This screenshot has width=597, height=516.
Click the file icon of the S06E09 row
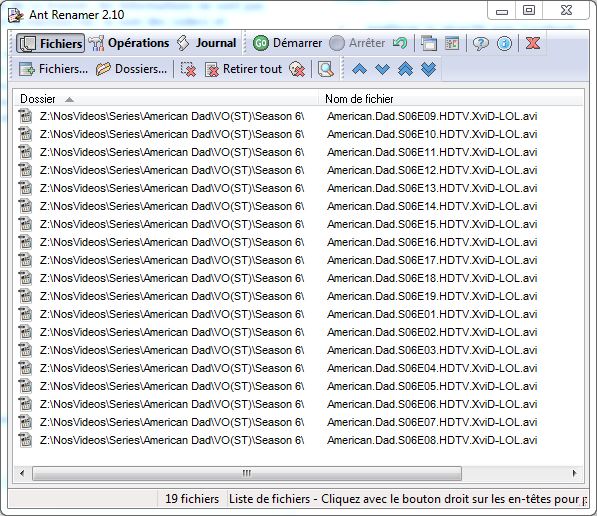point(26,116)
